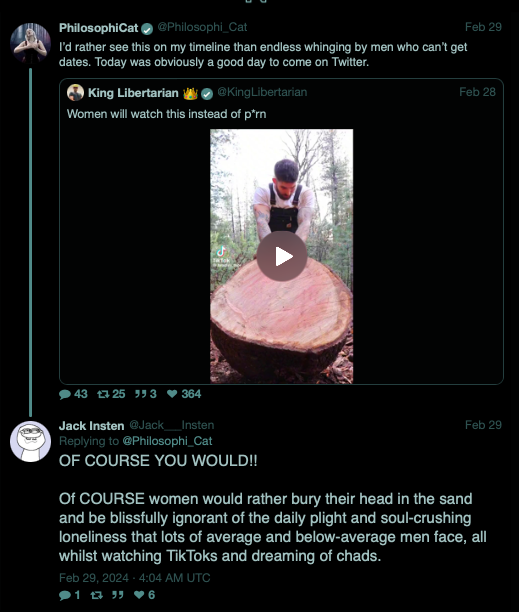Click the @Philosophi_Cat mention in Replying to
Image resolution: width=519 pixels, height=612 pixels.
(167, 441)
